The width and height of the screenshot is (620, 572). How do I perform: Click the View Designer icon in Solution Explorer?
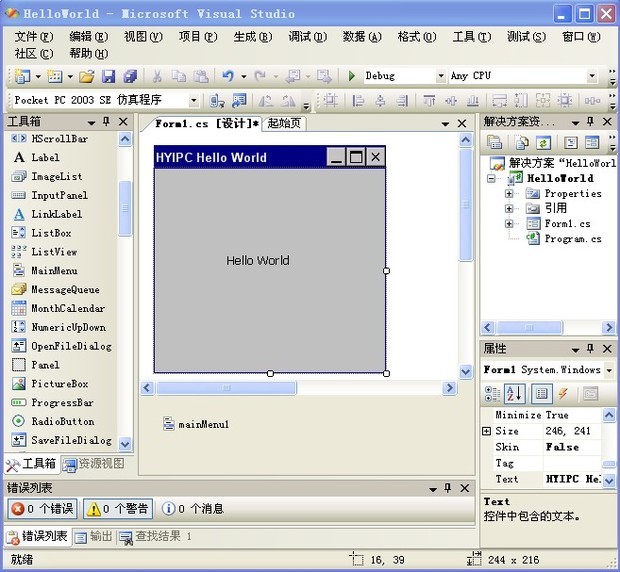pyautogui.click(x=592, y=143)
